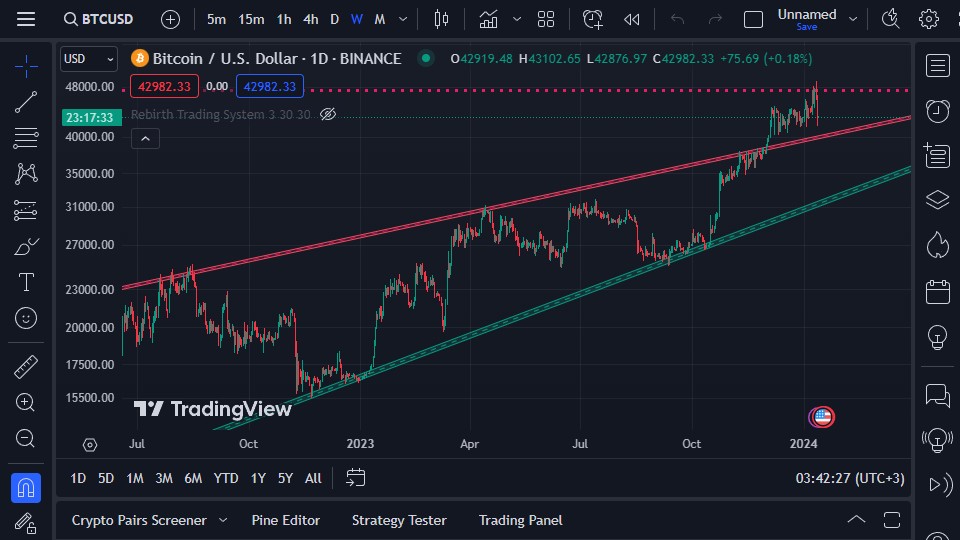Redo the last chart action

(715, 20)
